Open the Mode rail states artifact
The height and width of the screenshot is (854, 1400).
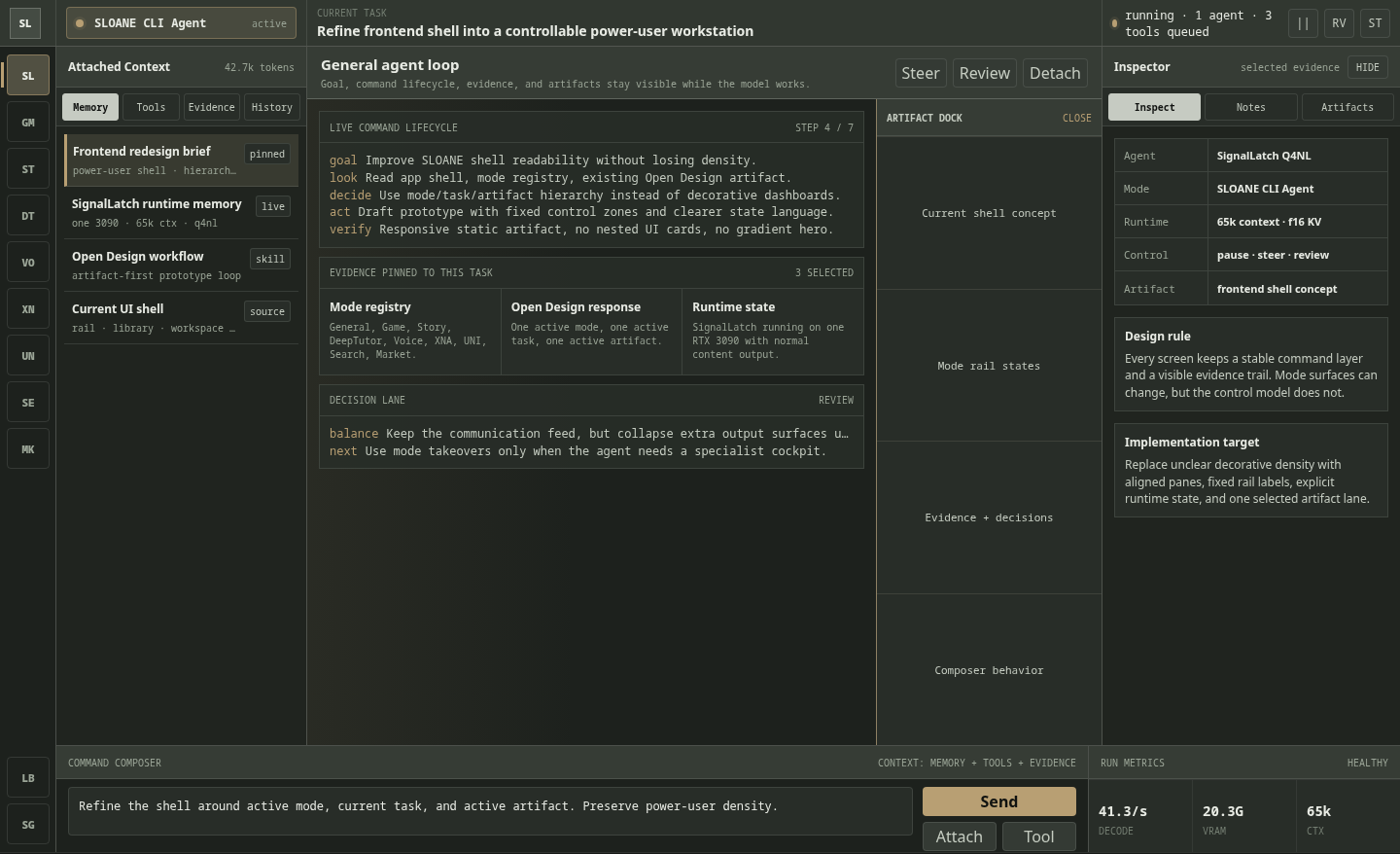point(989,366)
